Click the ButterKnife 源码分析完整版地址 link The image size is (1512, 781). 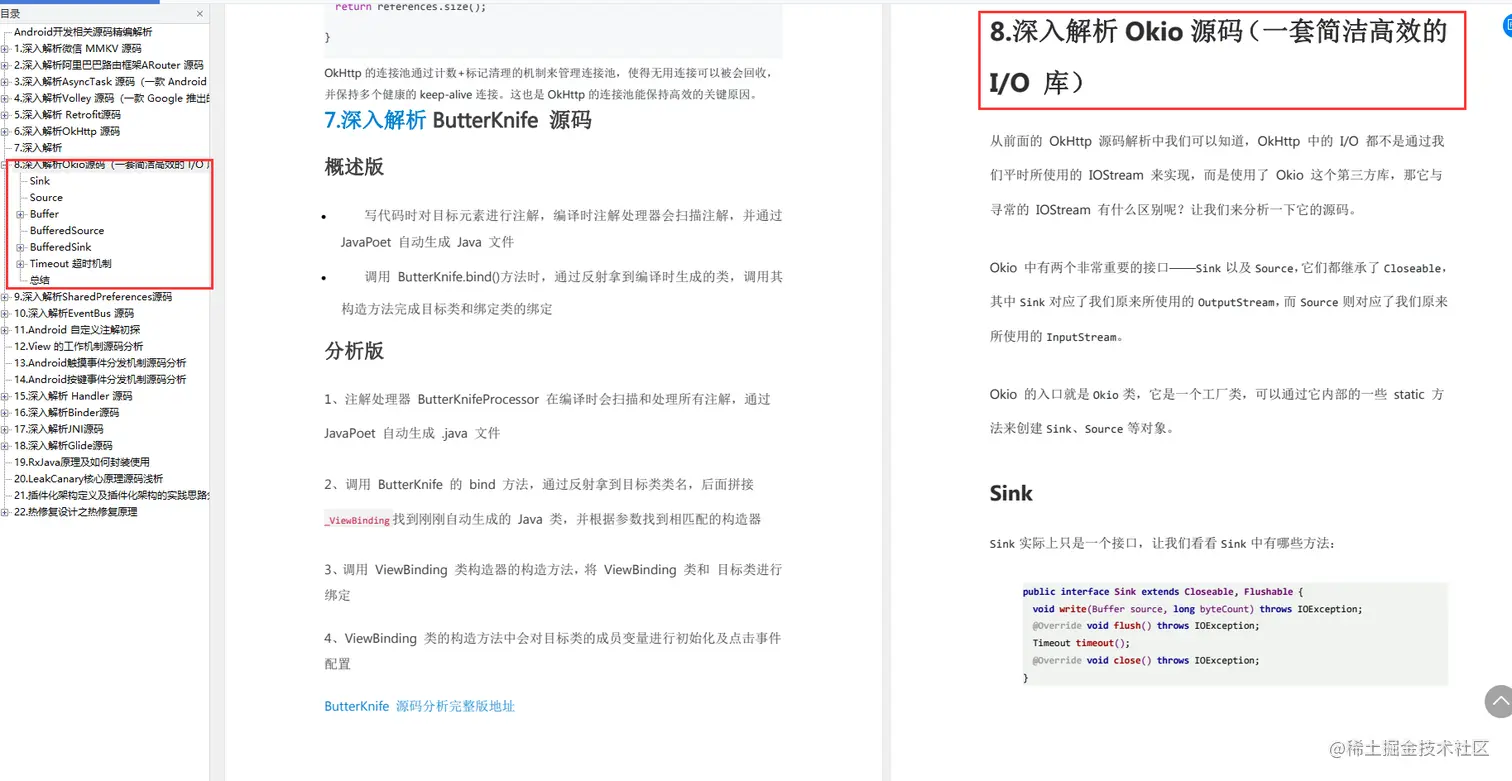coord(418,706)
